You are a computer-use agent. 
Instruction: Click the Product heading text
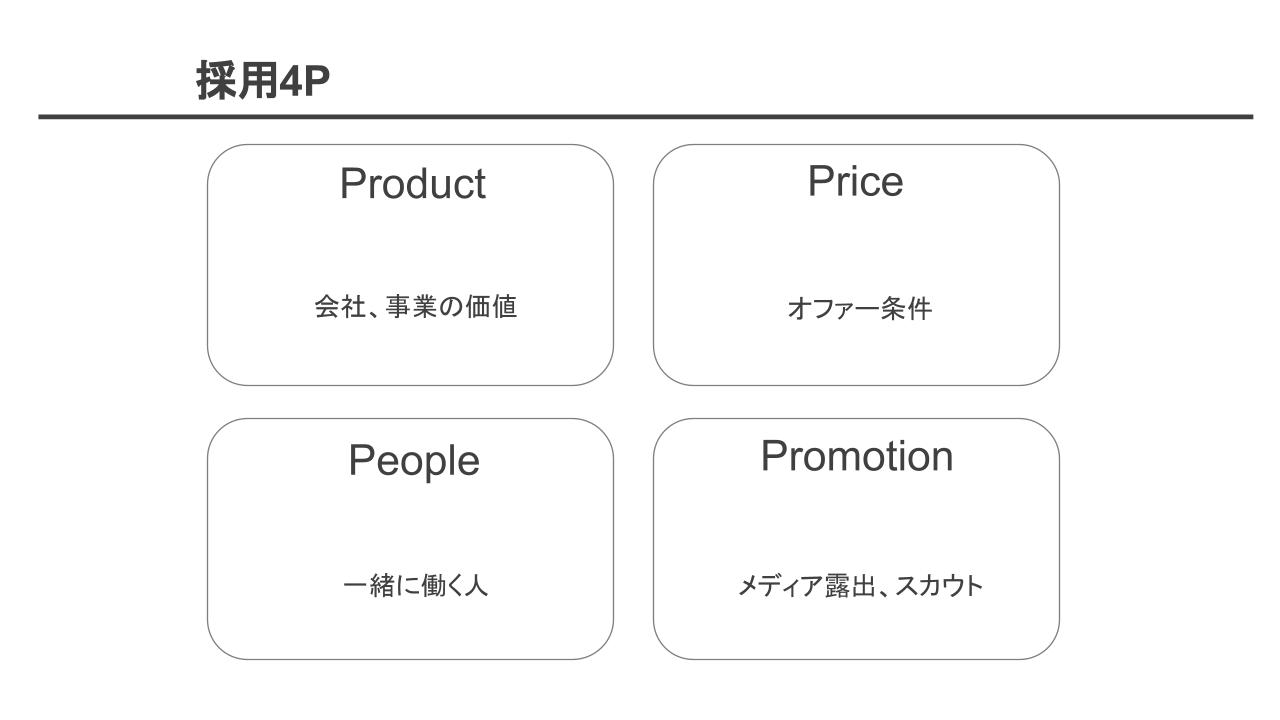[x=412, y=184]
